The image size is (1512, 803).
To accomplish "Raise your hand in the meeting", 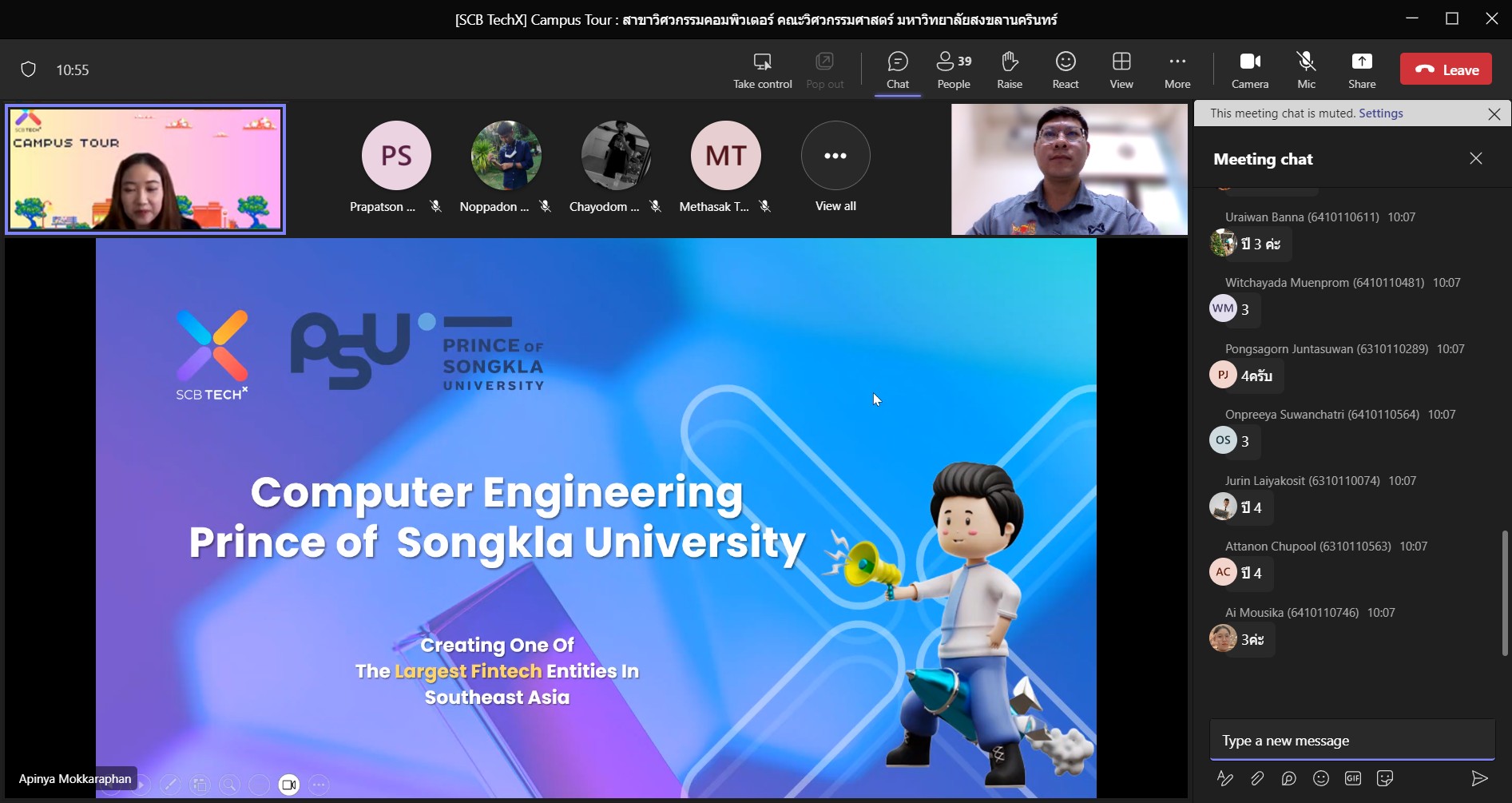I will click(1009, 70).
